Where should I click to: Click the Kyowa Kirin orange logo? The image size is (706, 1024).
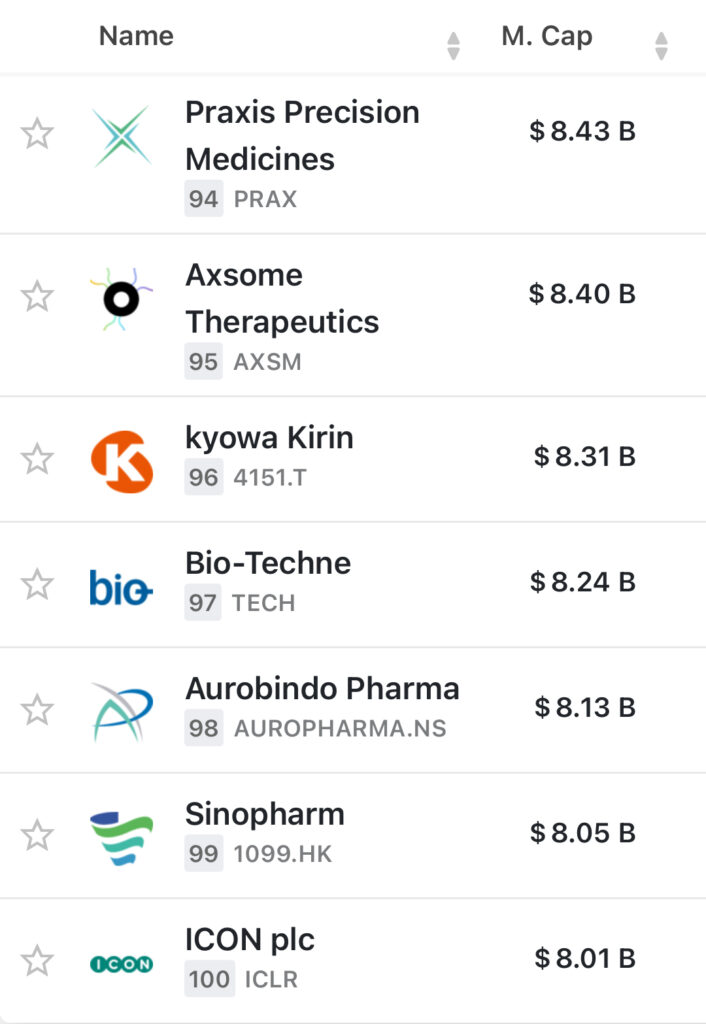[x=121, y=461]
